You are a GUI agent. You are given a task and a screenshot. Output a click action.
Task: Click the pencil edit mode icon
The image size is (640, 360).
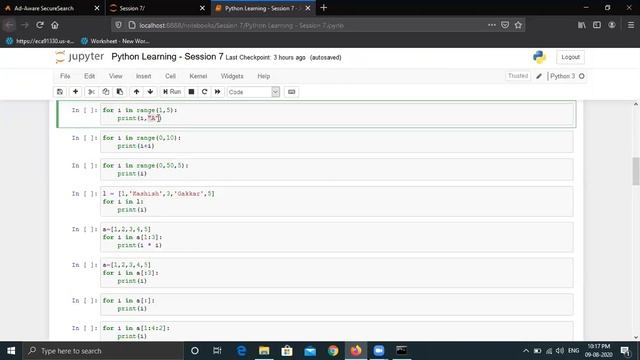point(539,76)
